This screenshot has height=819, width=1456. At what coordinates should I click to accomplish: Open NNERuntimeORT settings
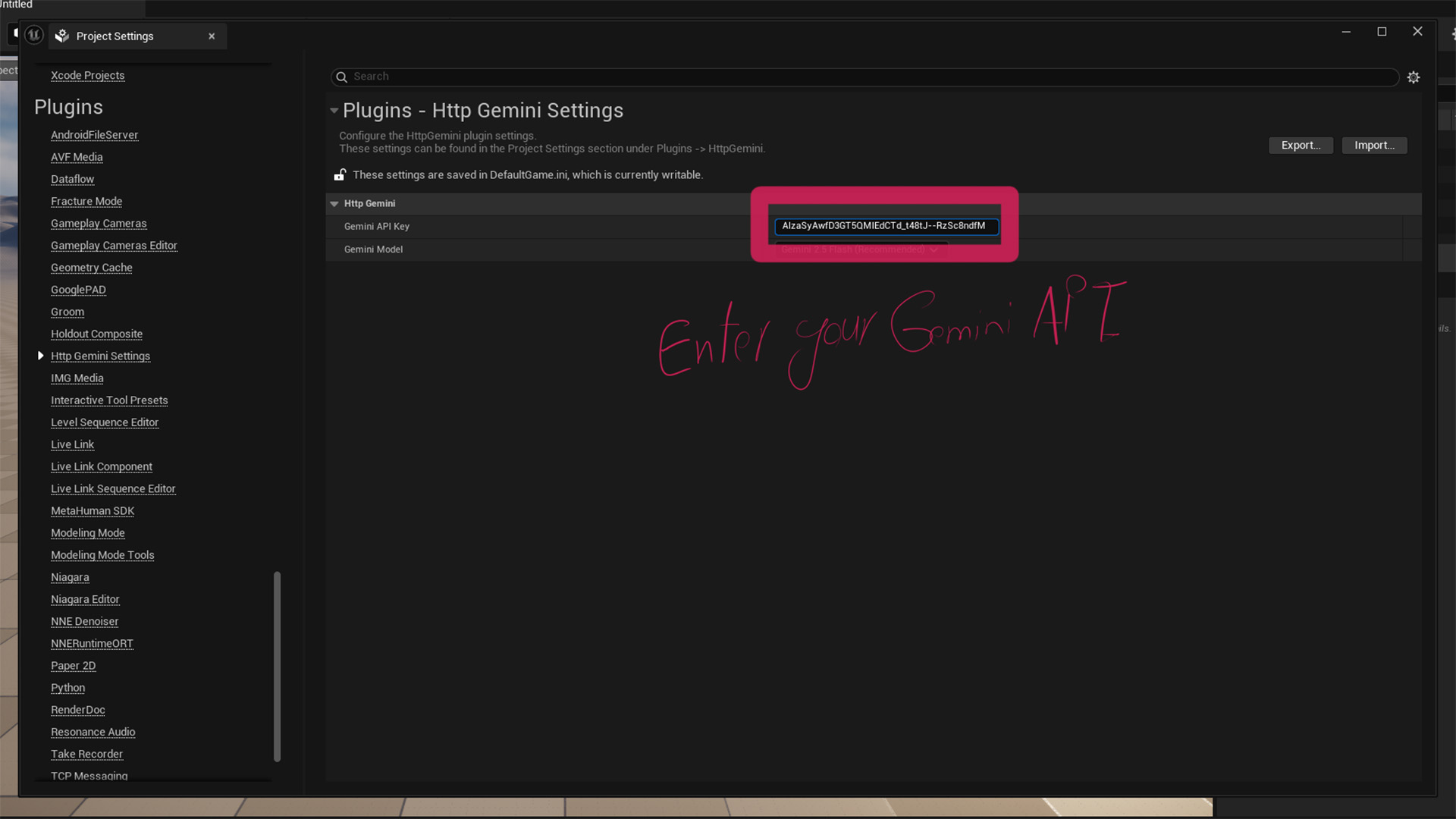click(92, 643)
